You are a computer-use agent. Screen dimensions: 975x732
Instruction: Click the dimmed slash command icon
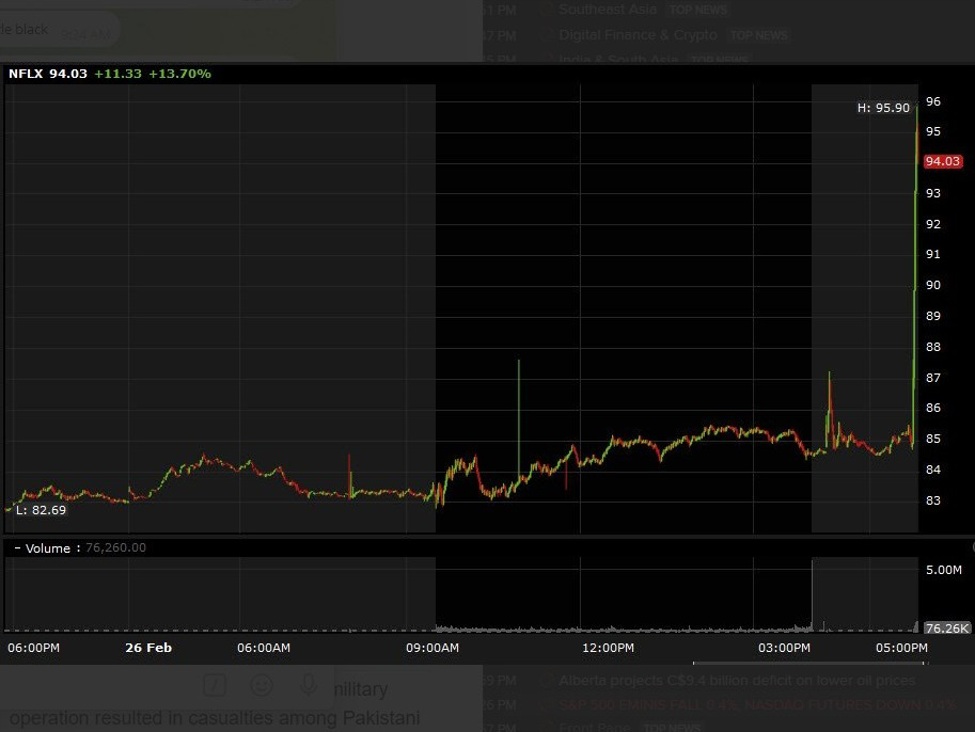(214, 685)
